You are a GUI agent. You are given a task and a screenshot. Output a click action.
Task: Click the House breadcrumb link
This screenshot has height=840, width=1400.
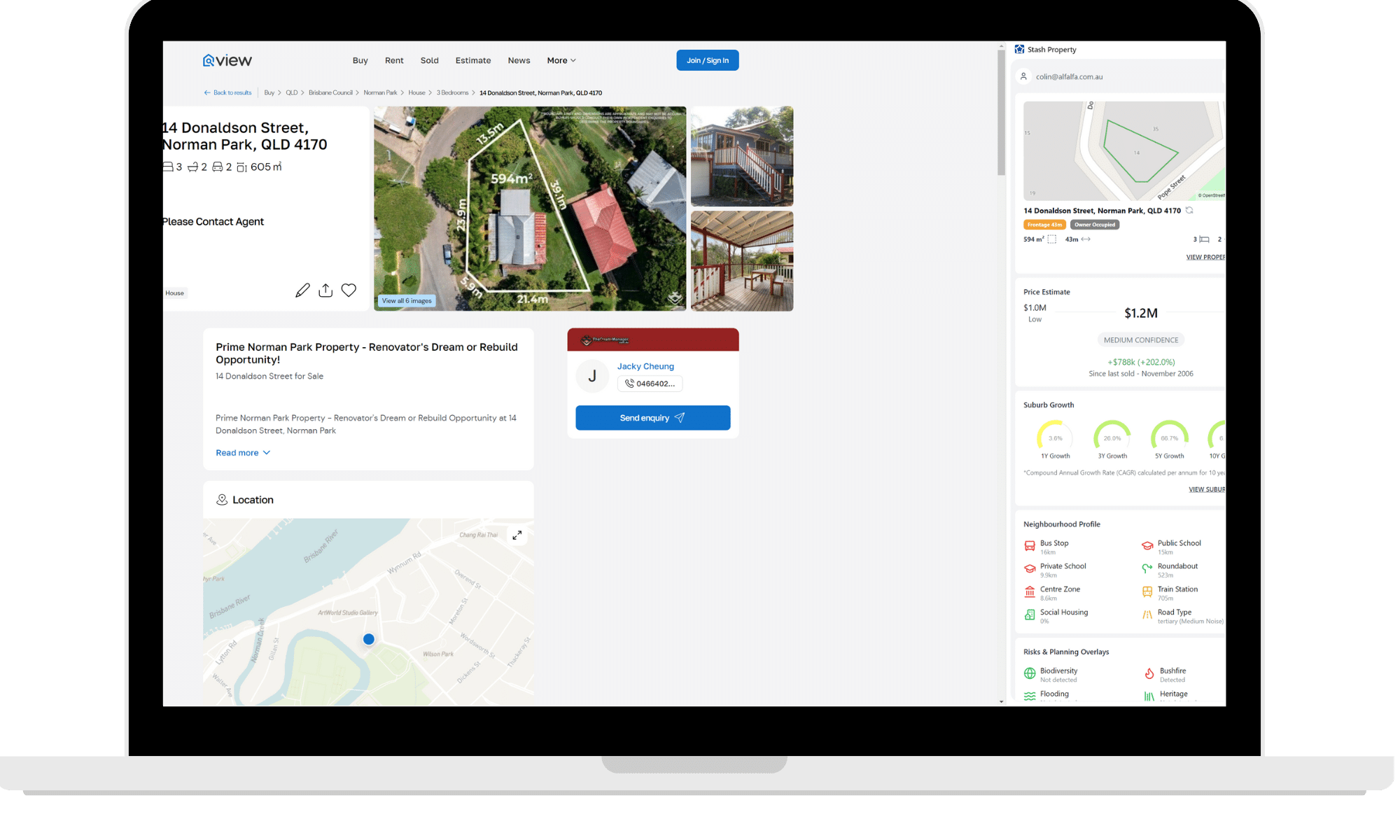point(417,92)
